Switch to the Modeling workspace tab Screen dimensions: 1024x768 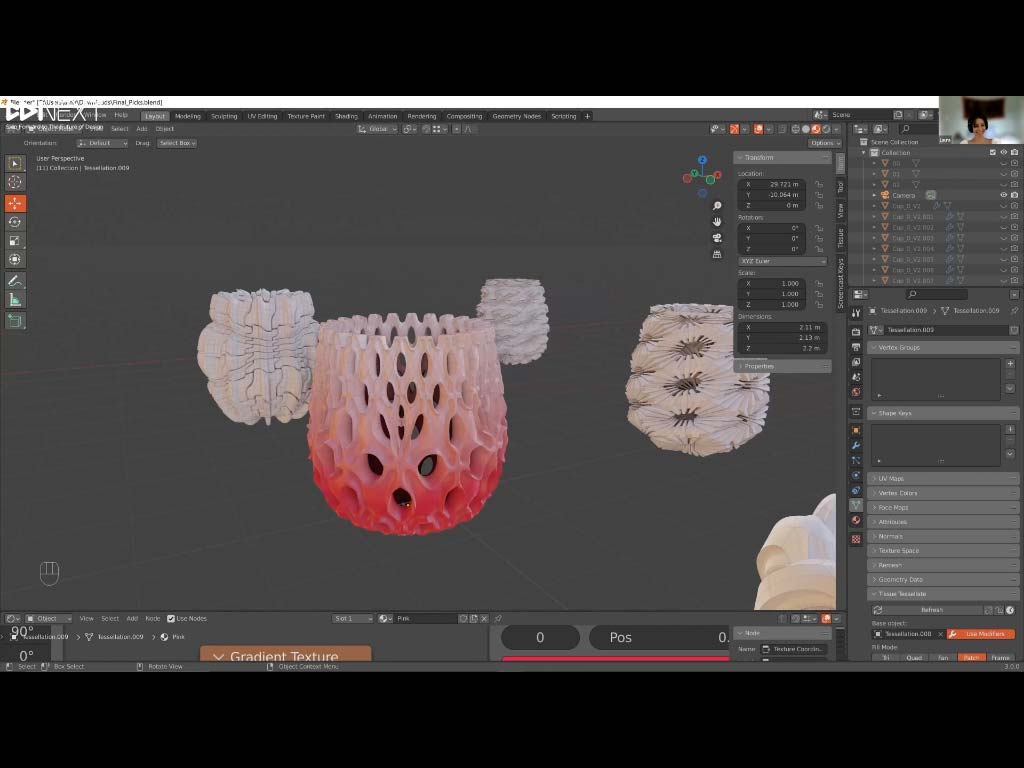(x=187, y=116)
